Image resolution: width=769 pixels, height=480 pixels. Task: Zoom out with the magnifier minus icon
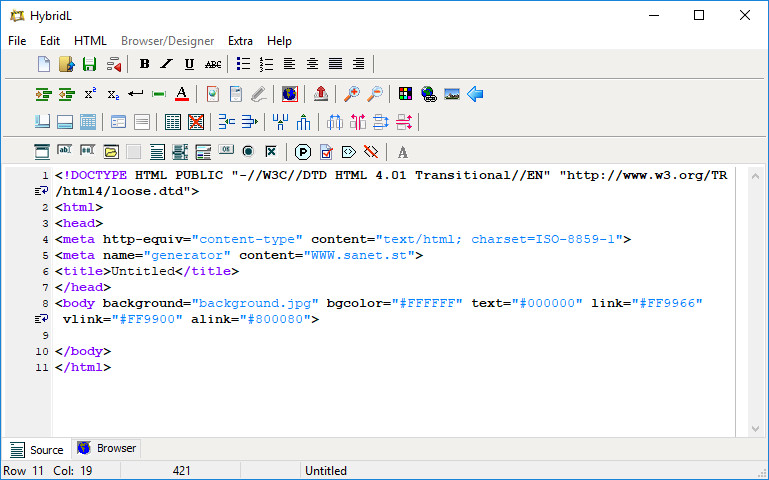tap(375, 94)
